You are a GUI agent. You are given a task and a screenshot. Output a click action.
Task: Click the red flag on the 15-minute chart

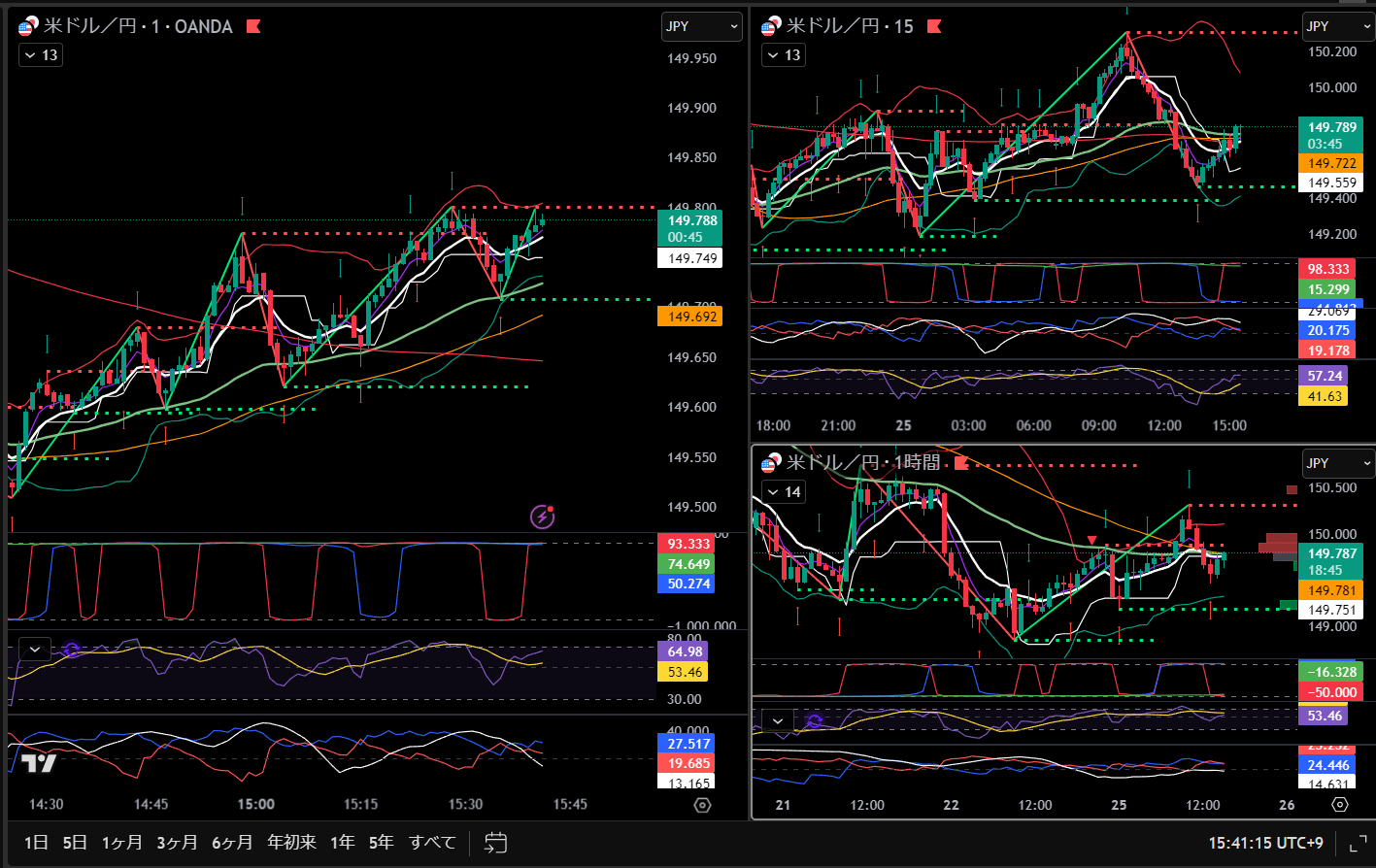pos(934,26)
